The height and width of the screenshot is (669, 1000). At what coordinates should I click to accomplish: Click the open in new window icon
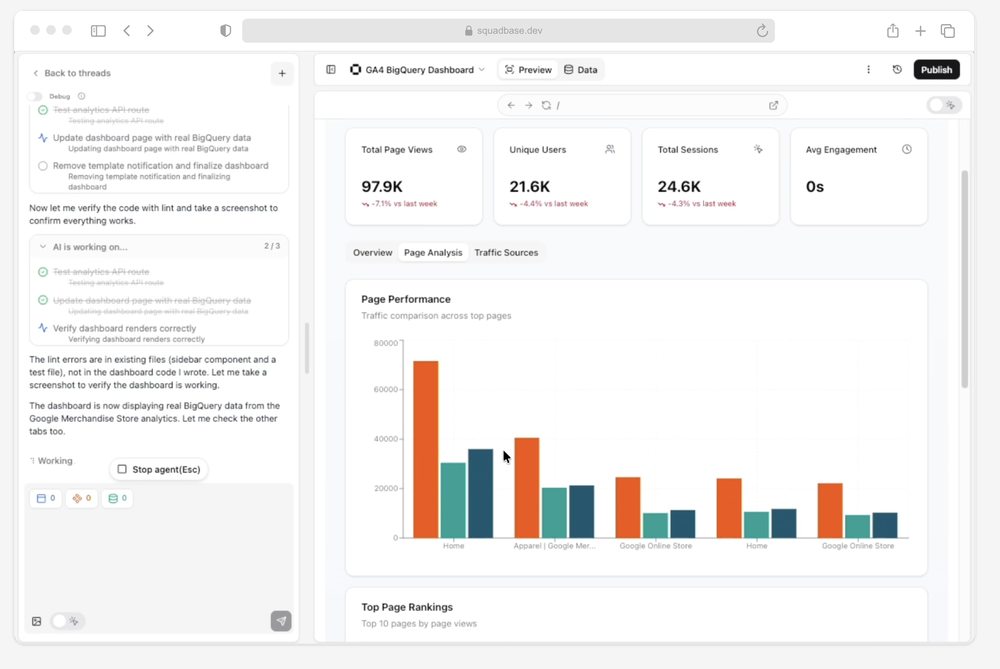pos(773,105)
